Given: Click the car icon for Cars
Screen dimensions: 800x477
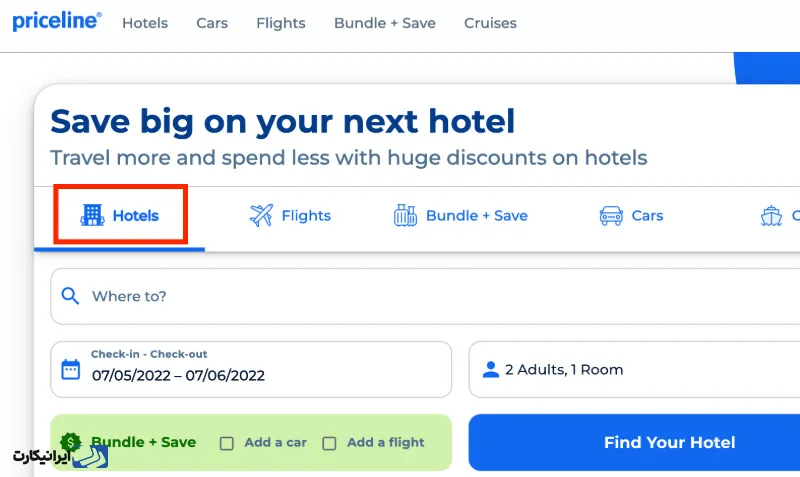Looking at the screenshot, I should click(x=611, y=215).
